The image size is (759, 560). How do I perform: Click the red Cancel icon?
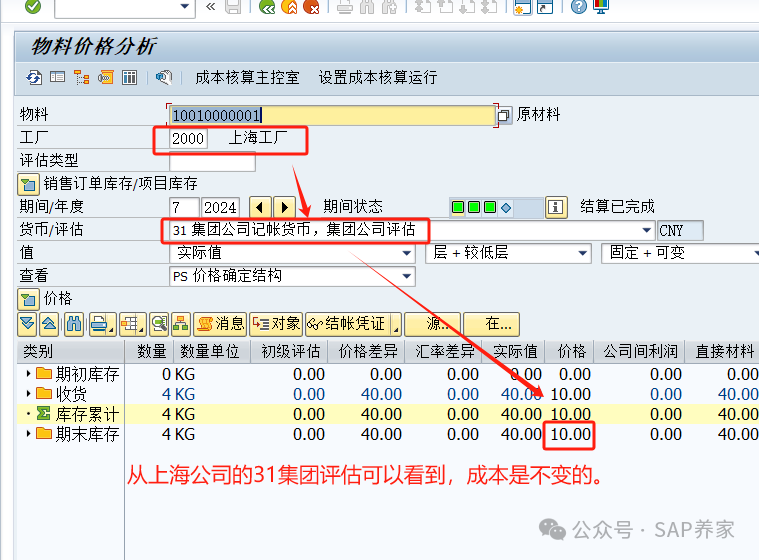point(311,7)
